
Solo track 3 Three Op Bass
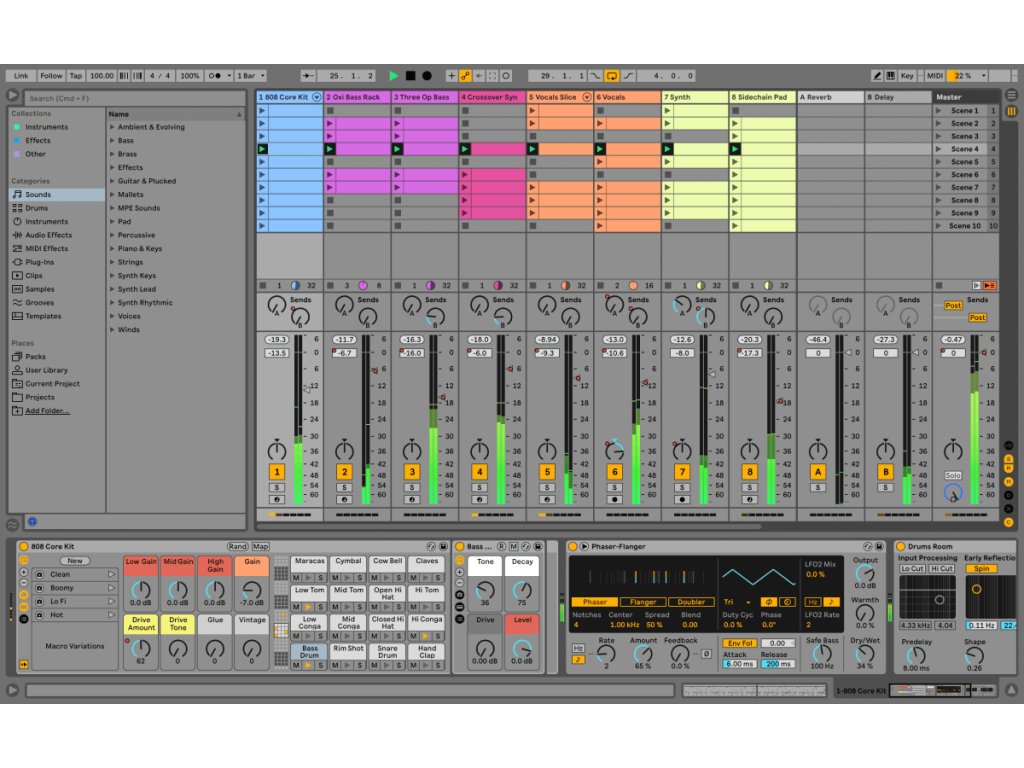412,487
